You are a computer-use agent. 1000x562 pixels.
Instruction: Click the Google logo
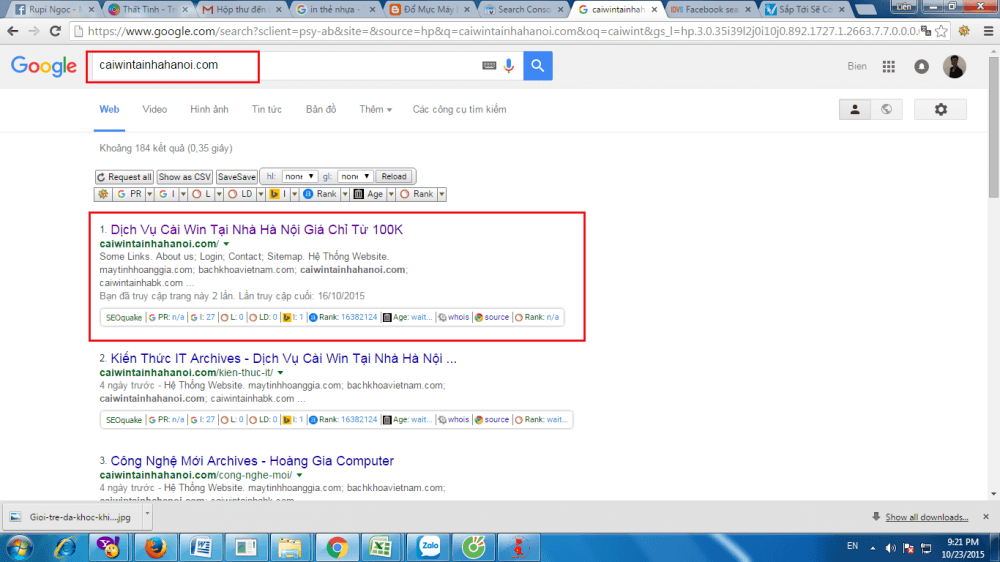[43, 66]
